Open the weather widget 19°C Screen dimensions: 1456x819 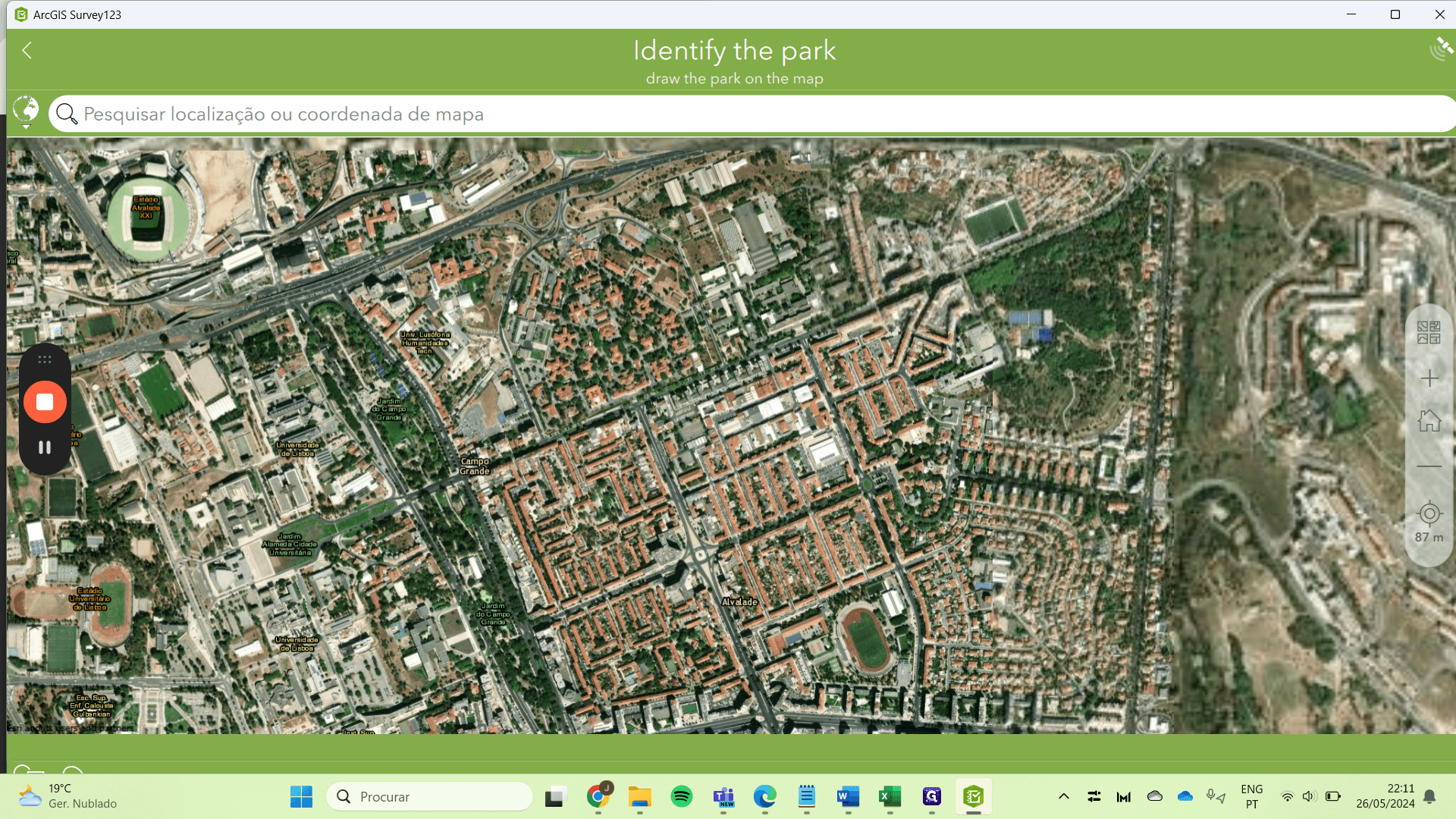pos(68,796)
